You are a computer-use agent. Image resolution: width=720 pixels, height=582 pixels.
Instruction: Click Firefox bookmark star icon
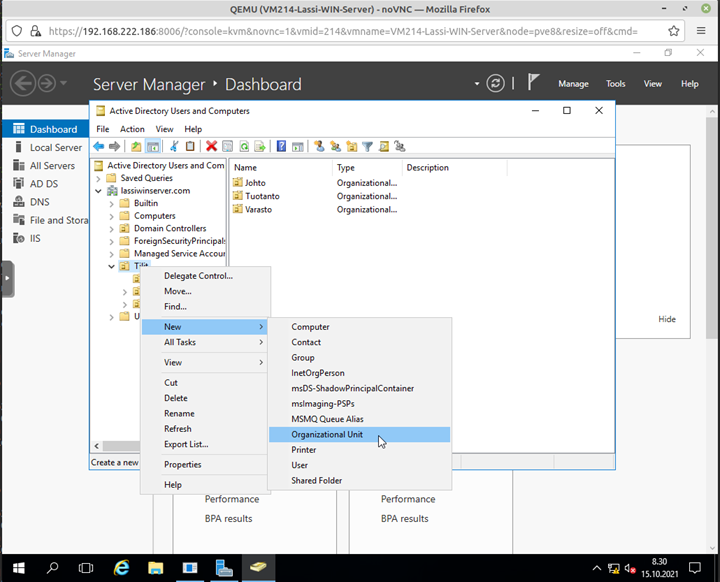click(674, 31)
